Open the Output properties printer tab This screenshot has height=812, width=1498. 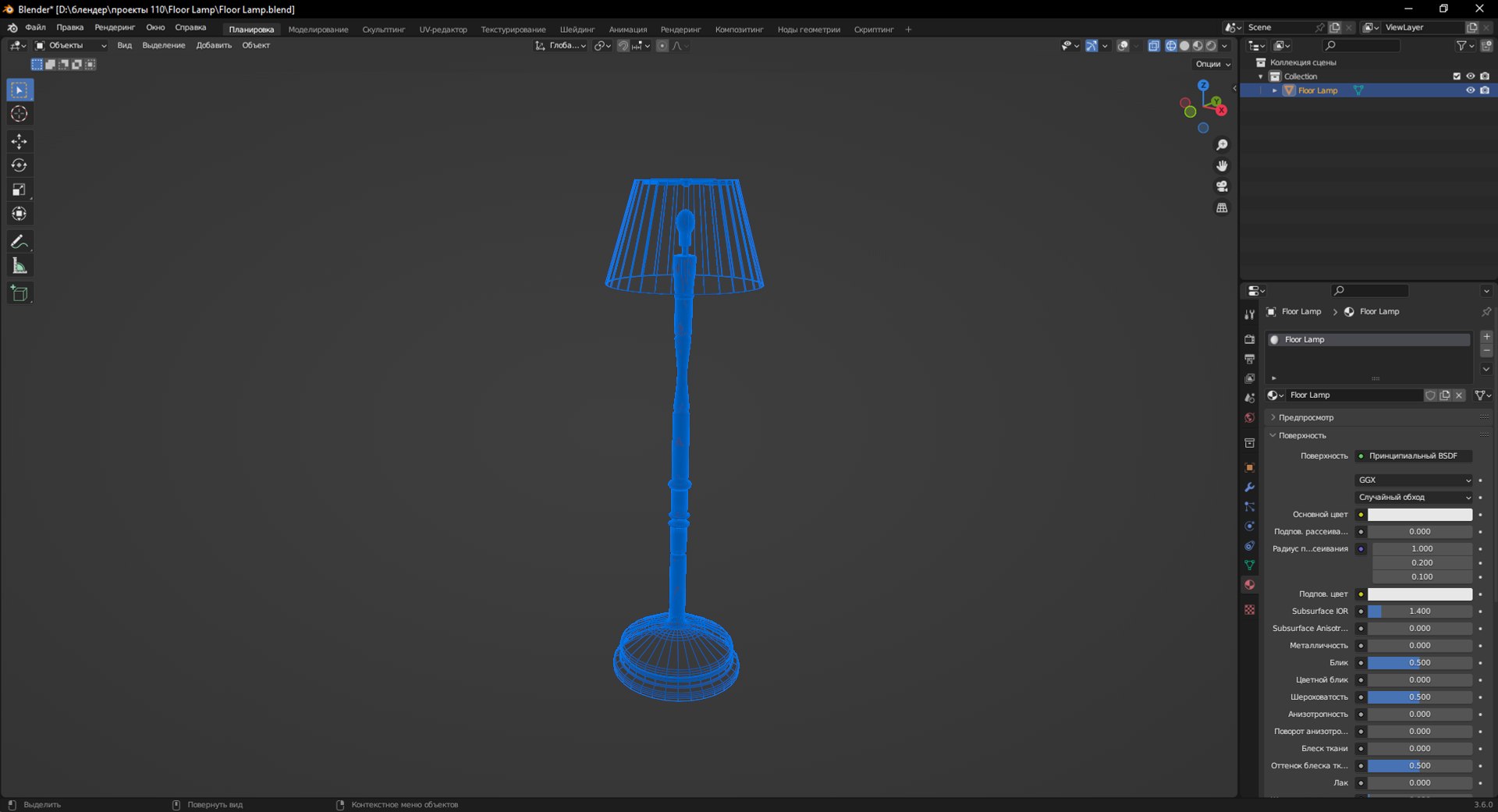(1249, 359)
